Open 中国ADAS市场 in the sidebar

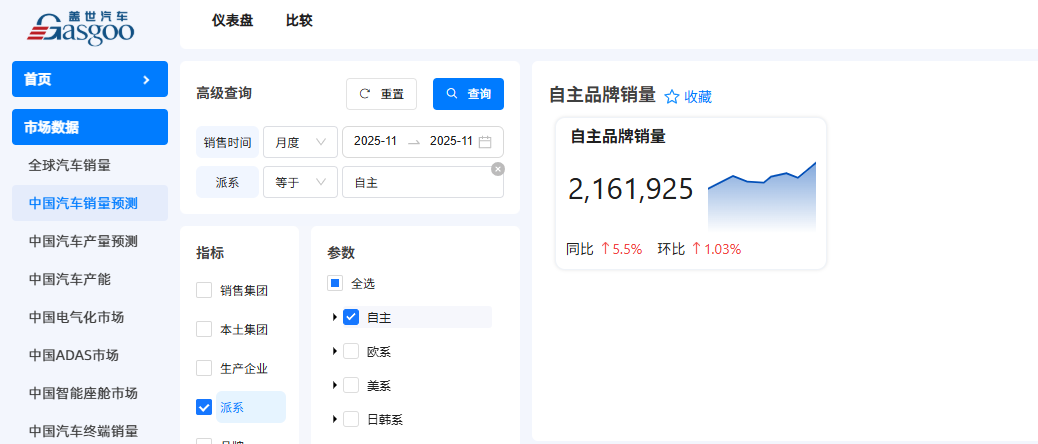tap(73, 355)
